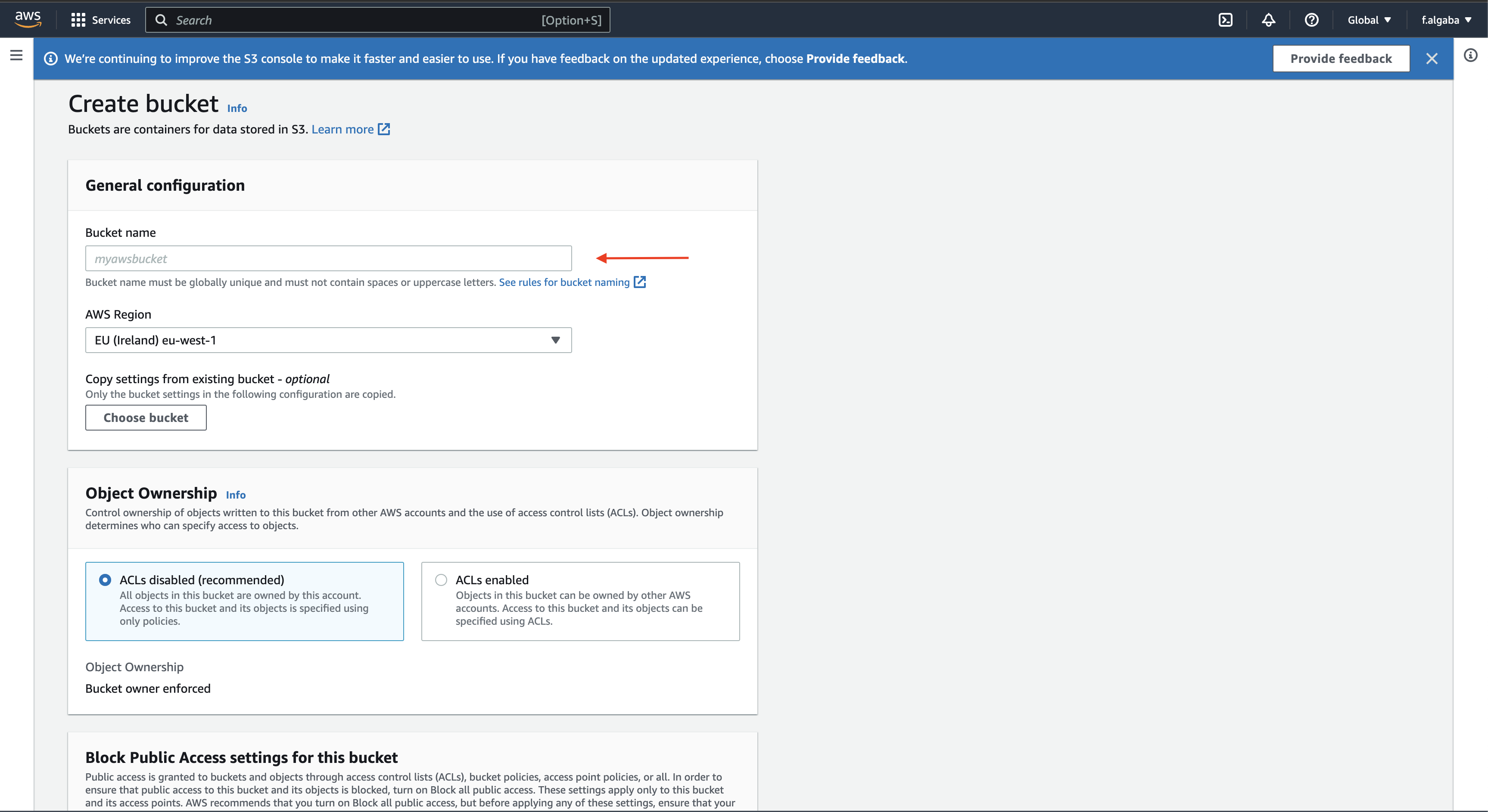Click into the Bucket name field
This screenshot has width=1488, height=812.
(328, 259)
